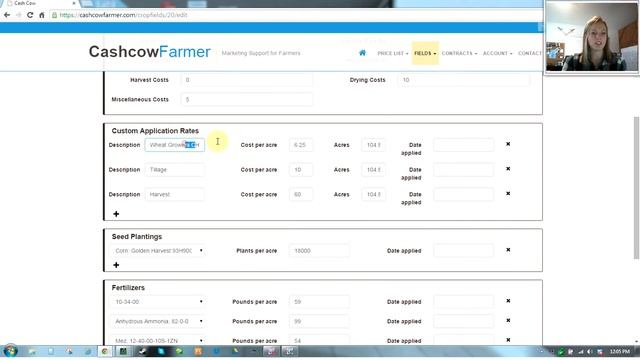
Task: Delete the 10-34-00 fertilizer row
Action: click(508, 301)
